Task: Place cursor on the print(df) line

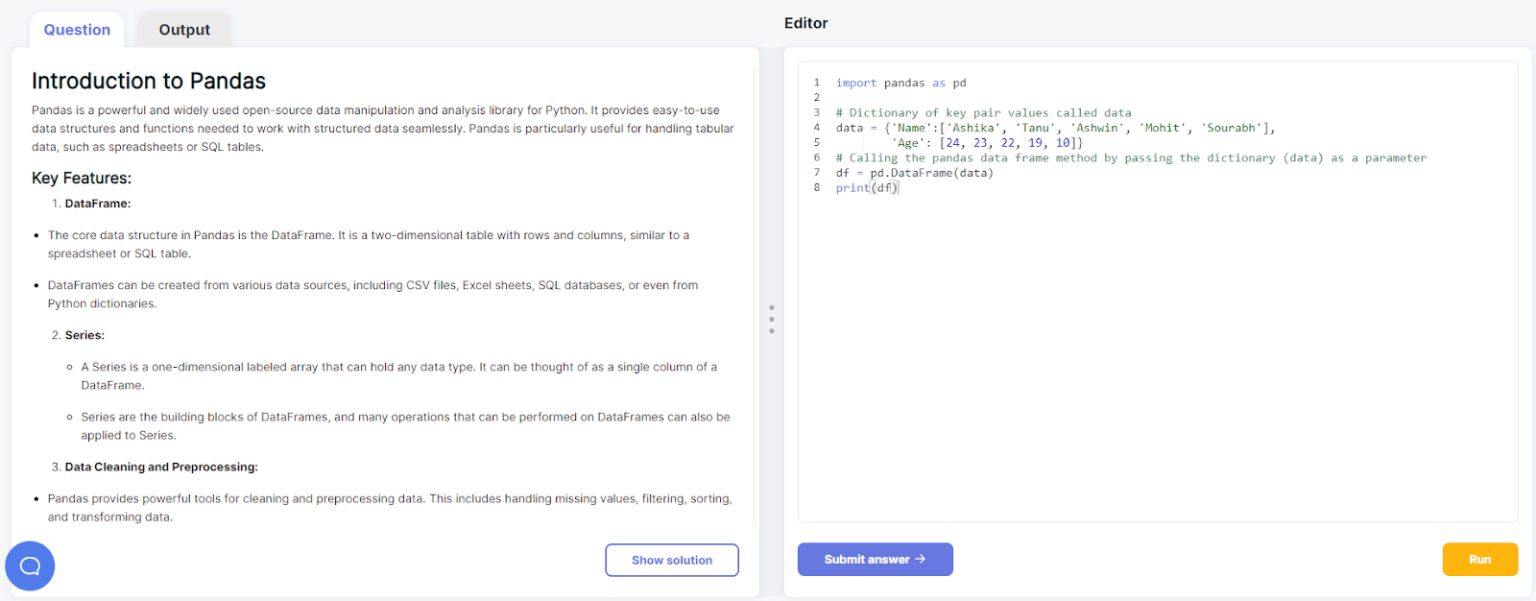Action: pyautogui.click(x=866, y=187)
